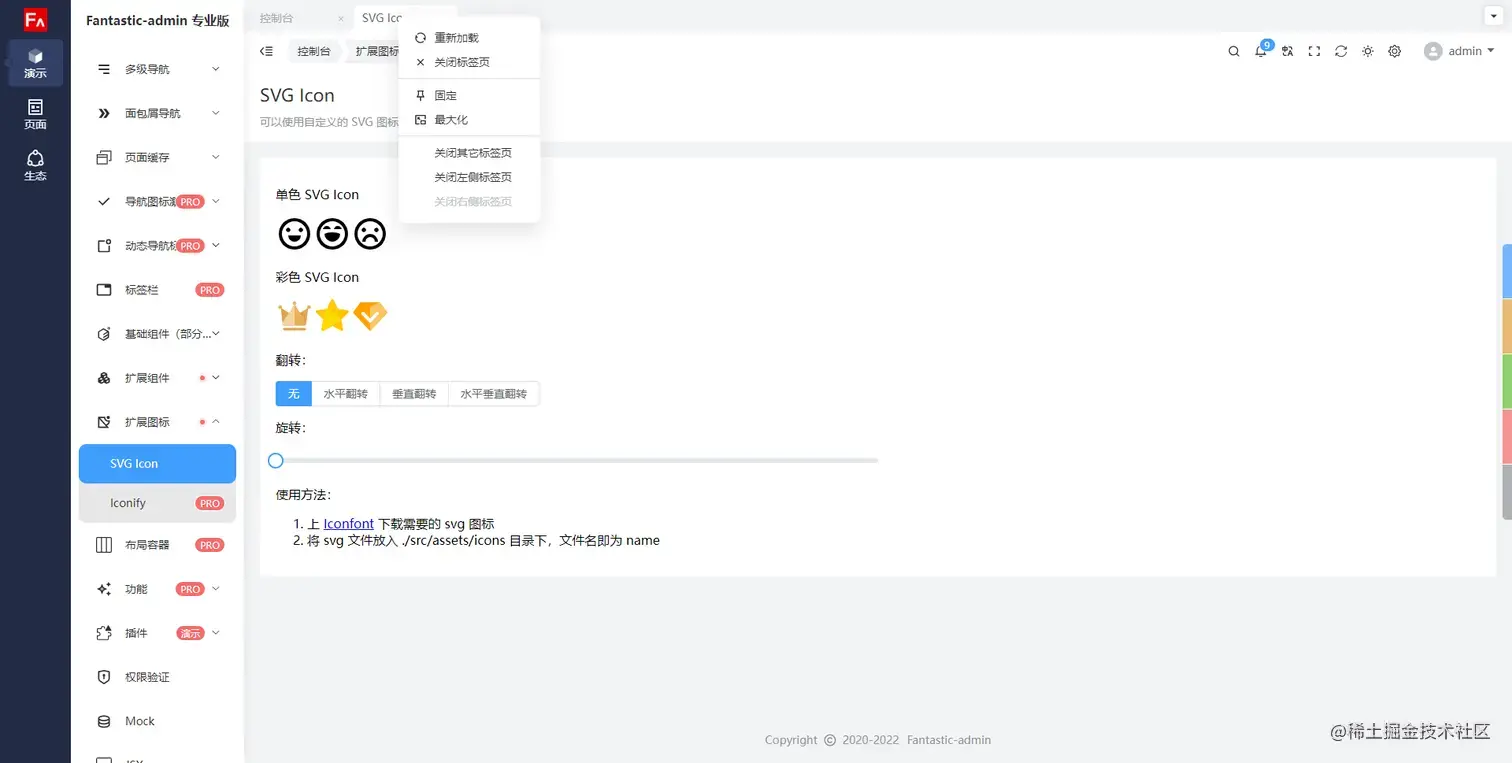The image size is (1512, 763).
Task: Expand 页面缓存 menu
Action: pos(160,157)
